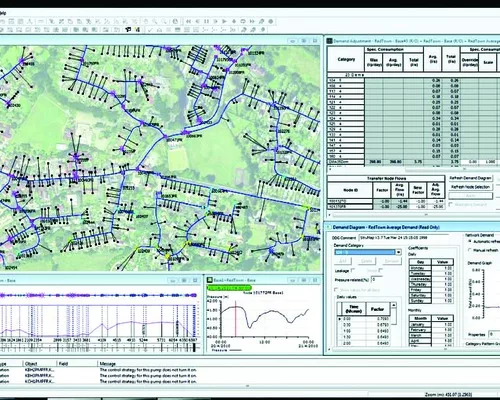Click the Properties input field near demand graph

[x=494, y=334]
